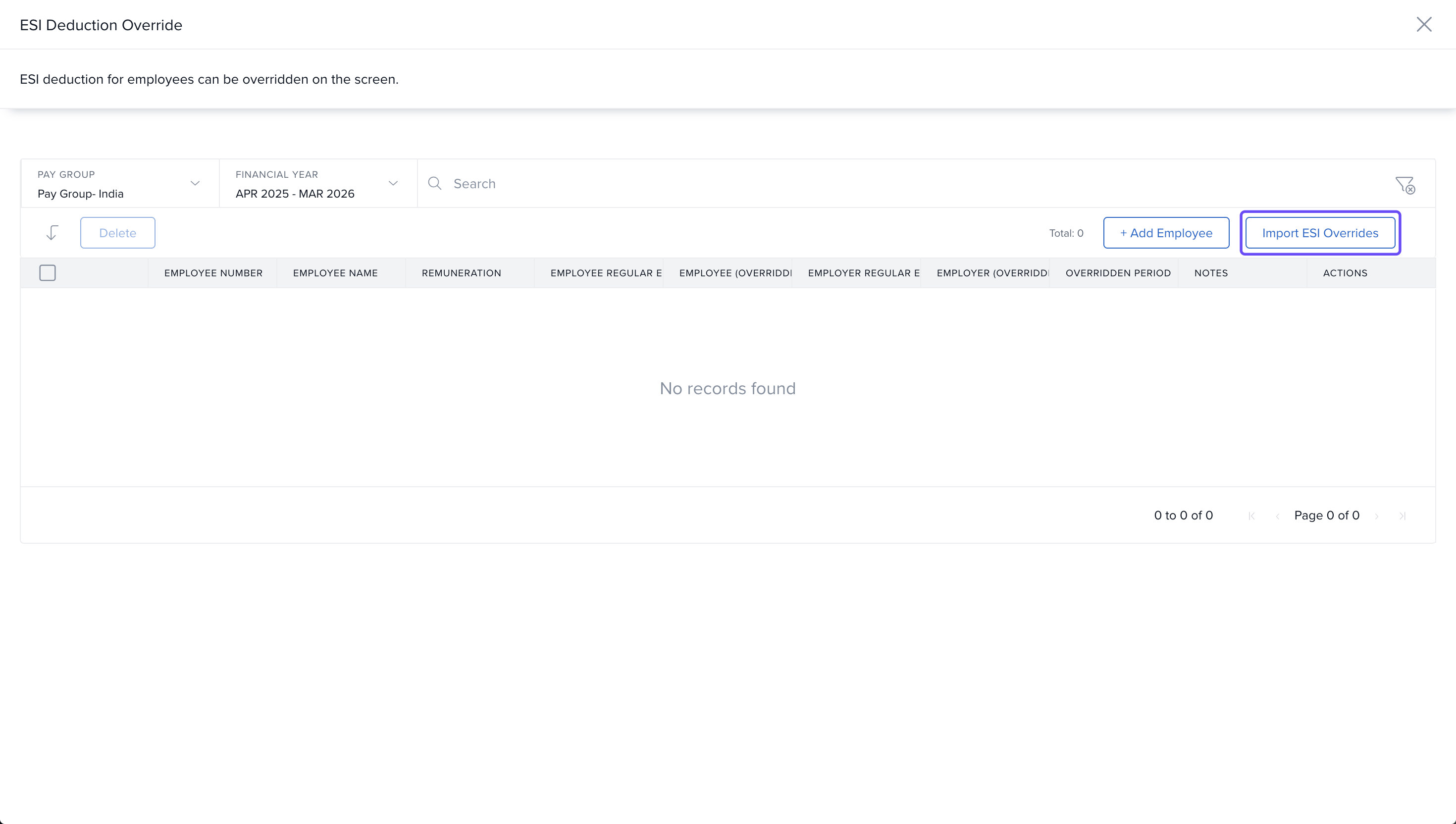Click the search magnifier icon
Screen dimensions: 1456x824
[x=435, y=183]
